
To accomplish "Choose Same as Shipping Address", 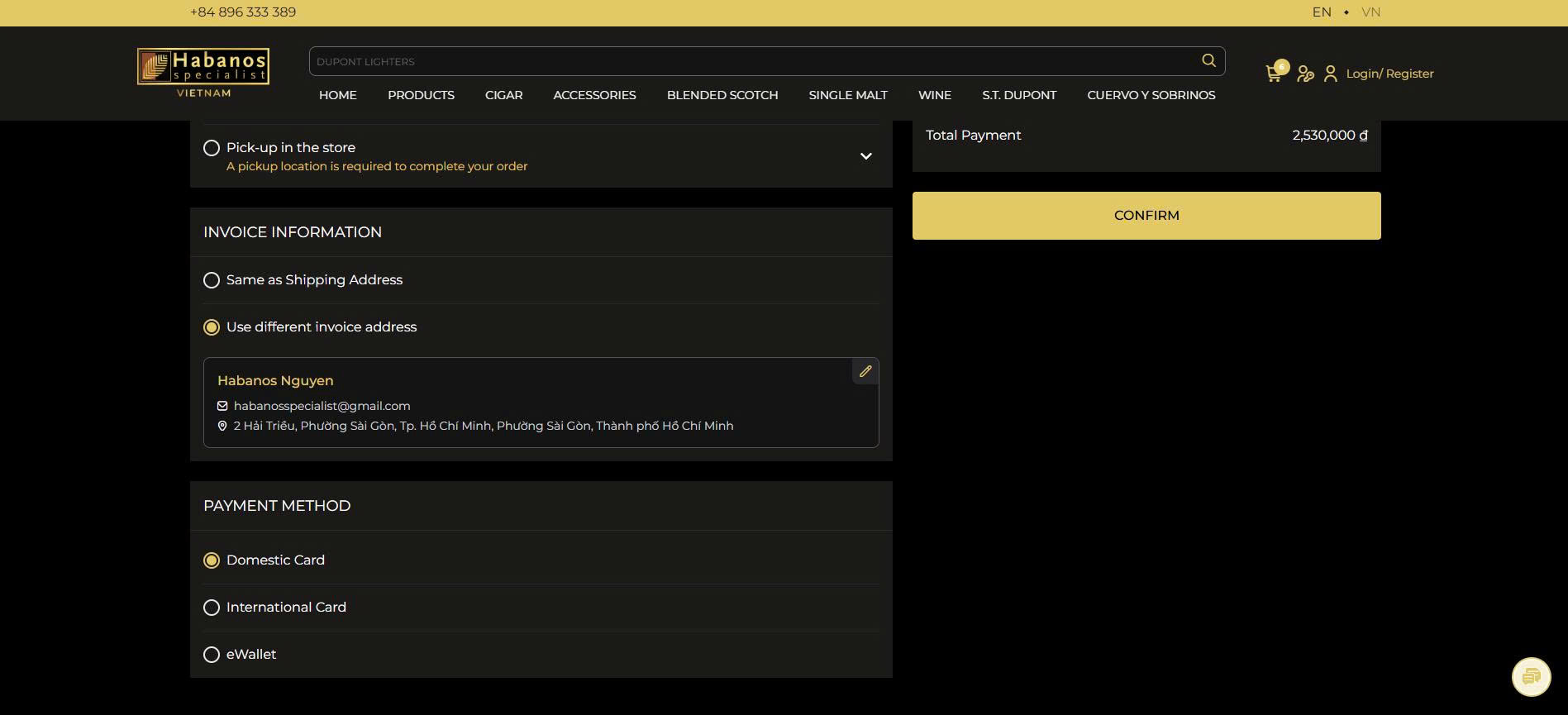I will point(212,280).
